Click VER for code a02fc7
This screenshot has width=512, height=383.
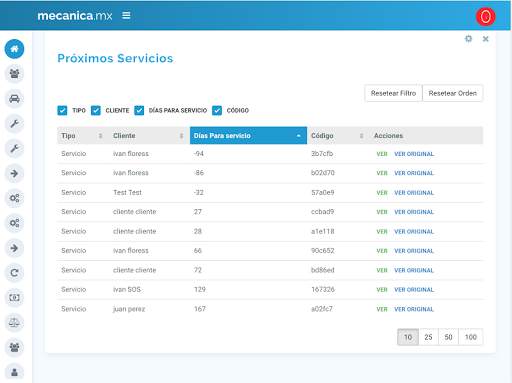coord(382,309)
